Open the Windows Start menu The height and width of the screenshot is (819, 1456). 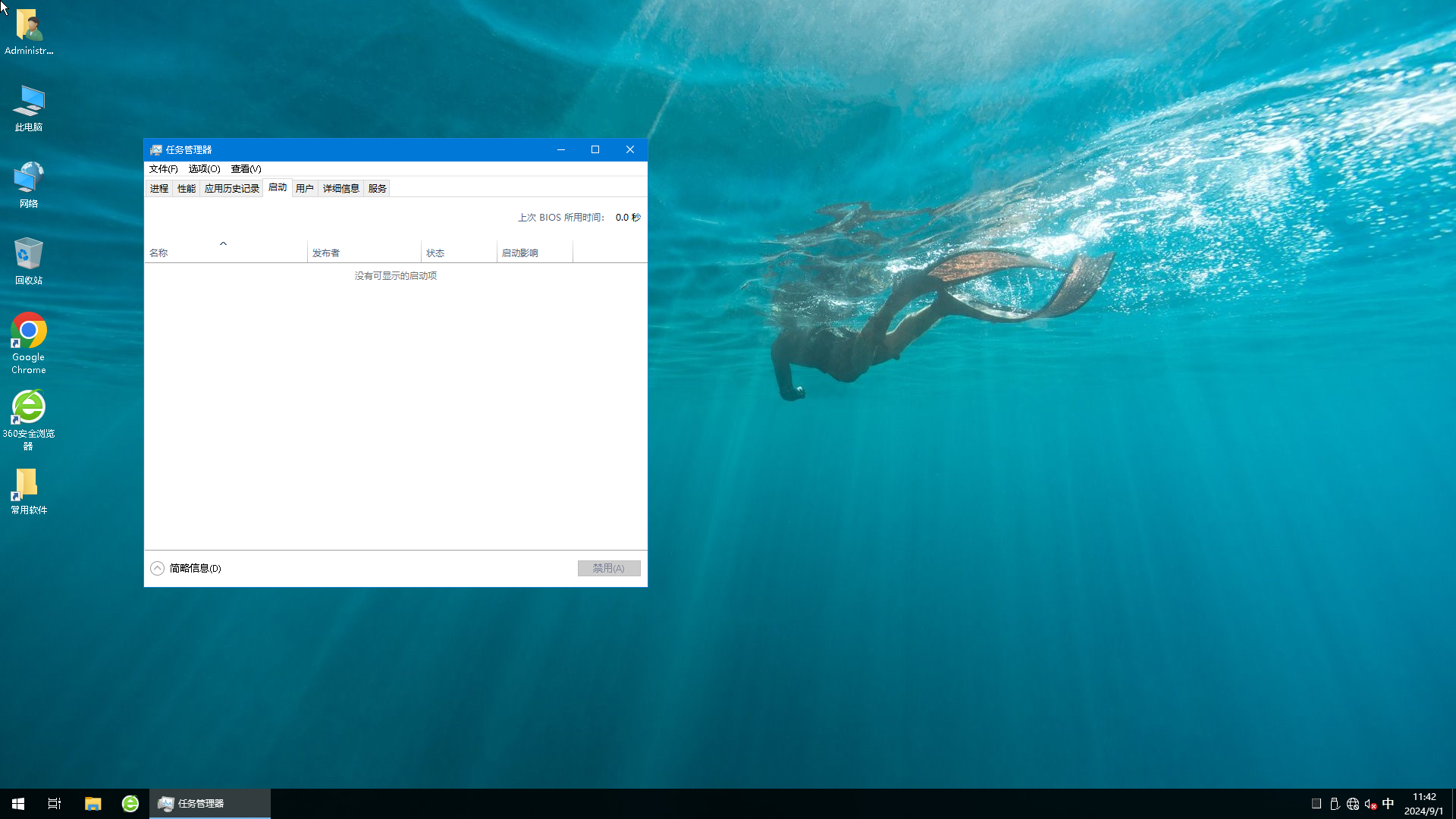coord(18,804)
